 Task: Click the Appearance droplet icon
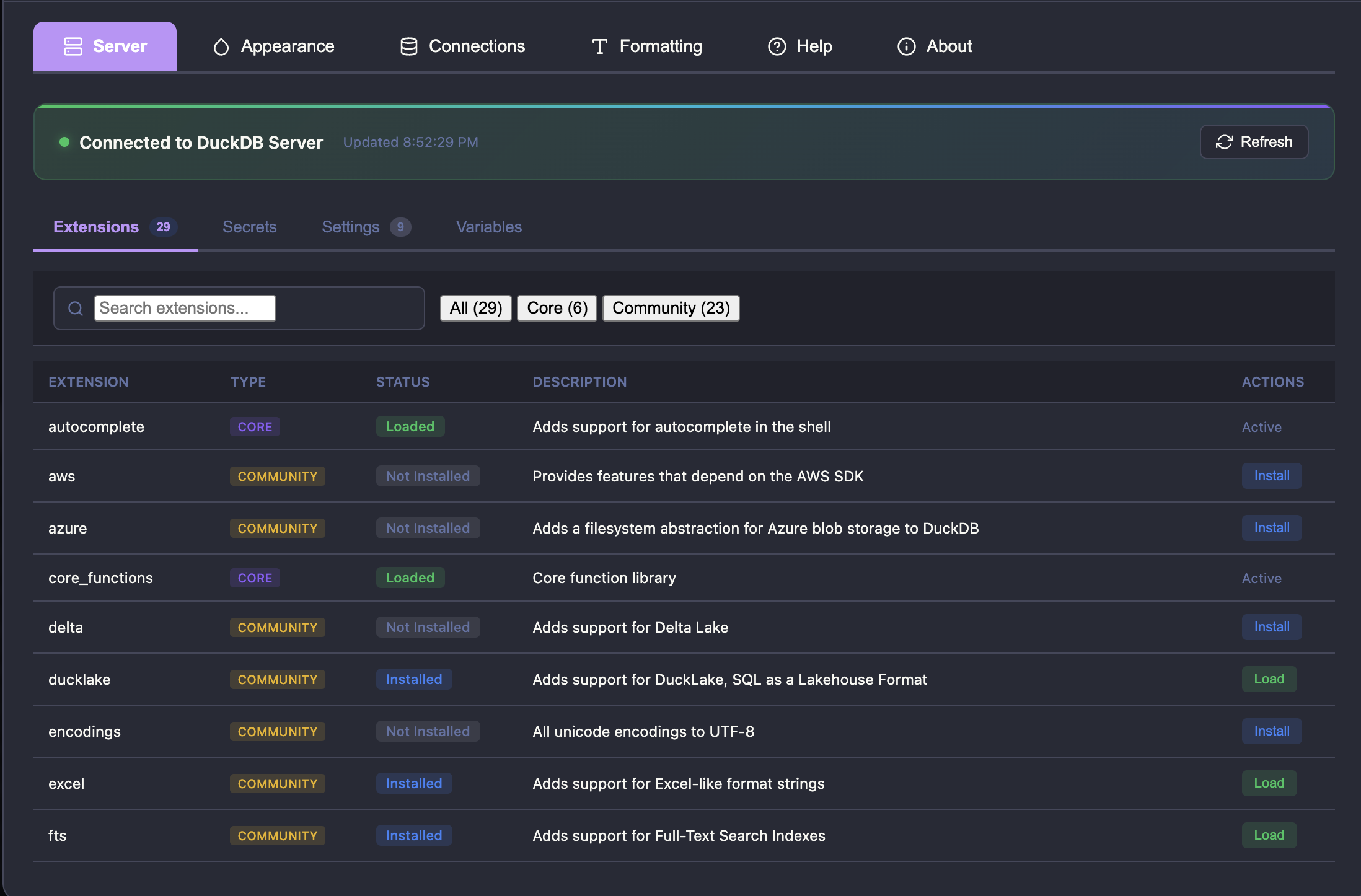tap(221, 46)
